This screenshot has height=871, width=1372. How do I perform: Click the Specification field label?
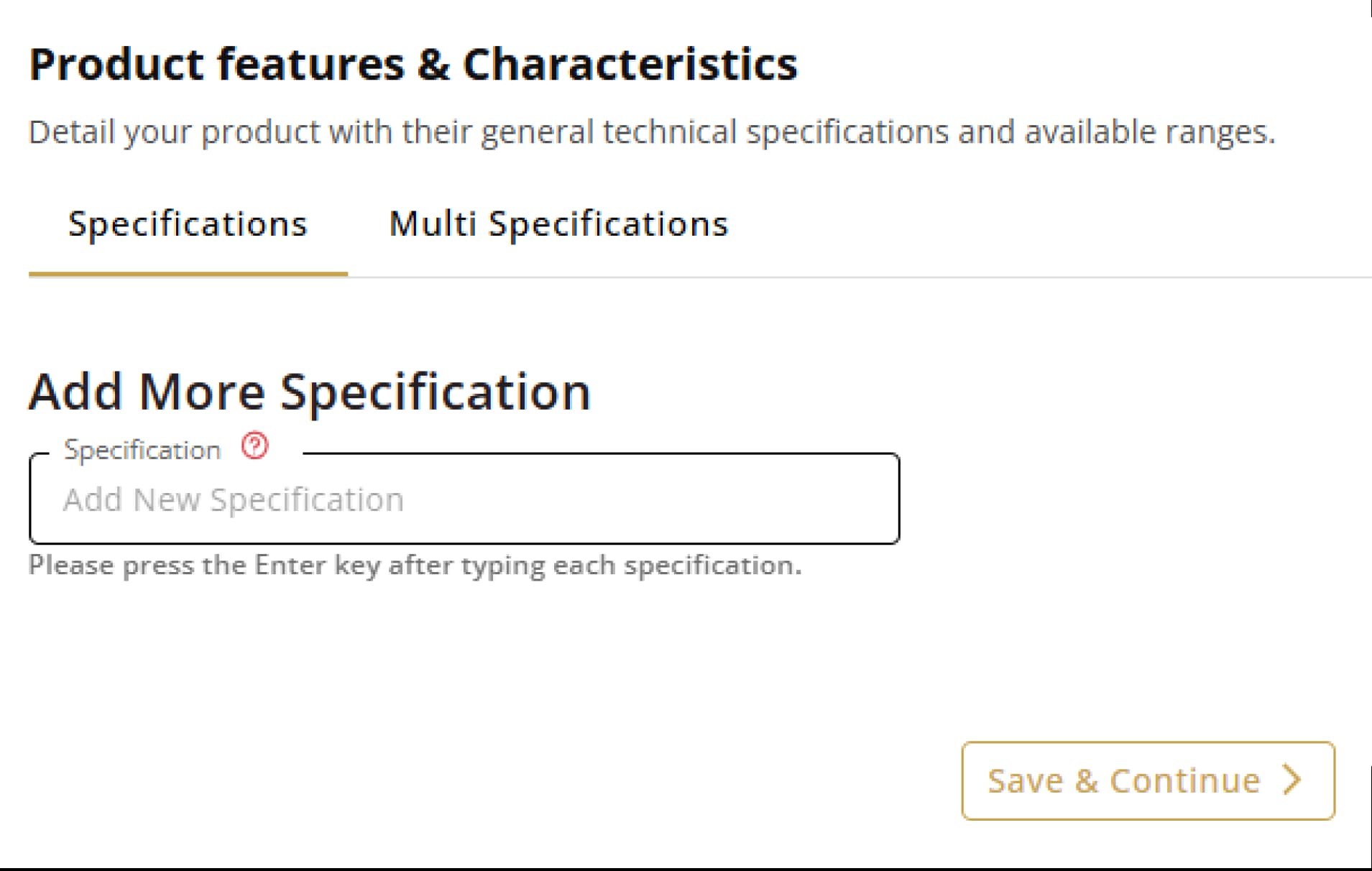142,451
